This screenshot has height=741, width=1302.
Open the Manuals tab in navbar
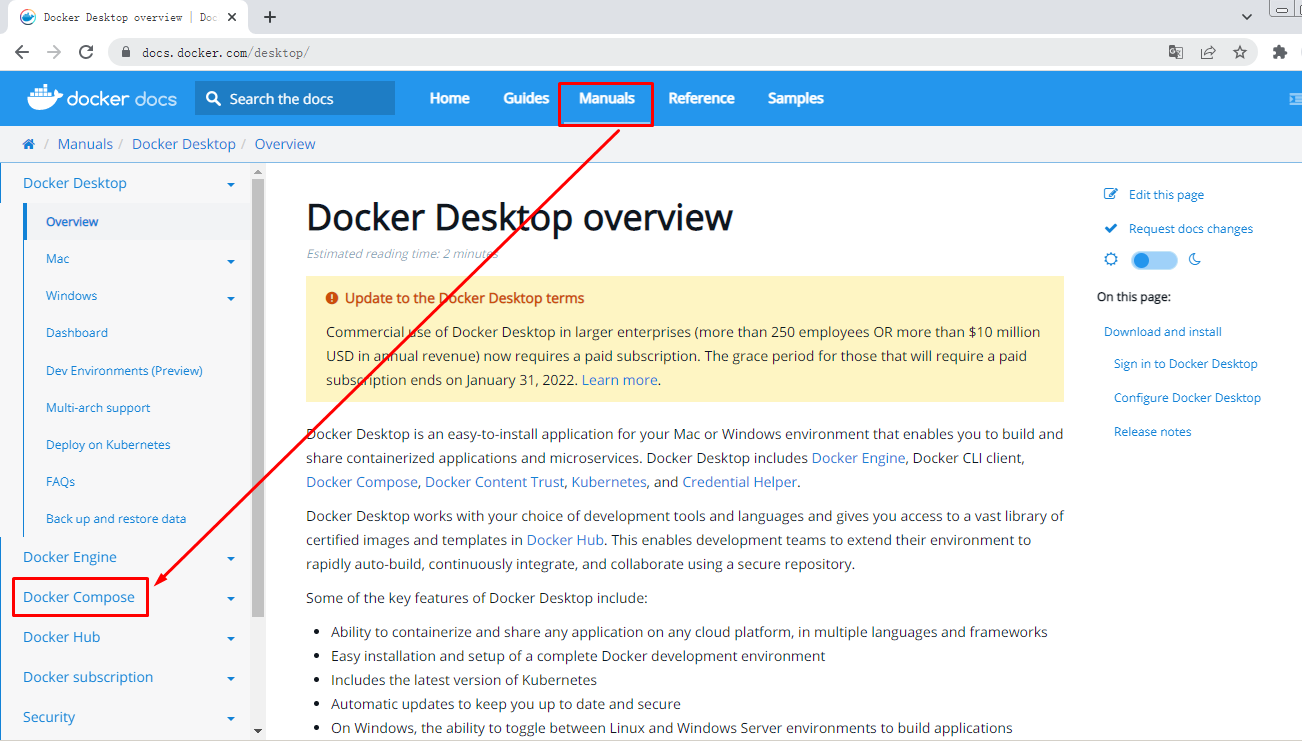(x=606, y=98)
